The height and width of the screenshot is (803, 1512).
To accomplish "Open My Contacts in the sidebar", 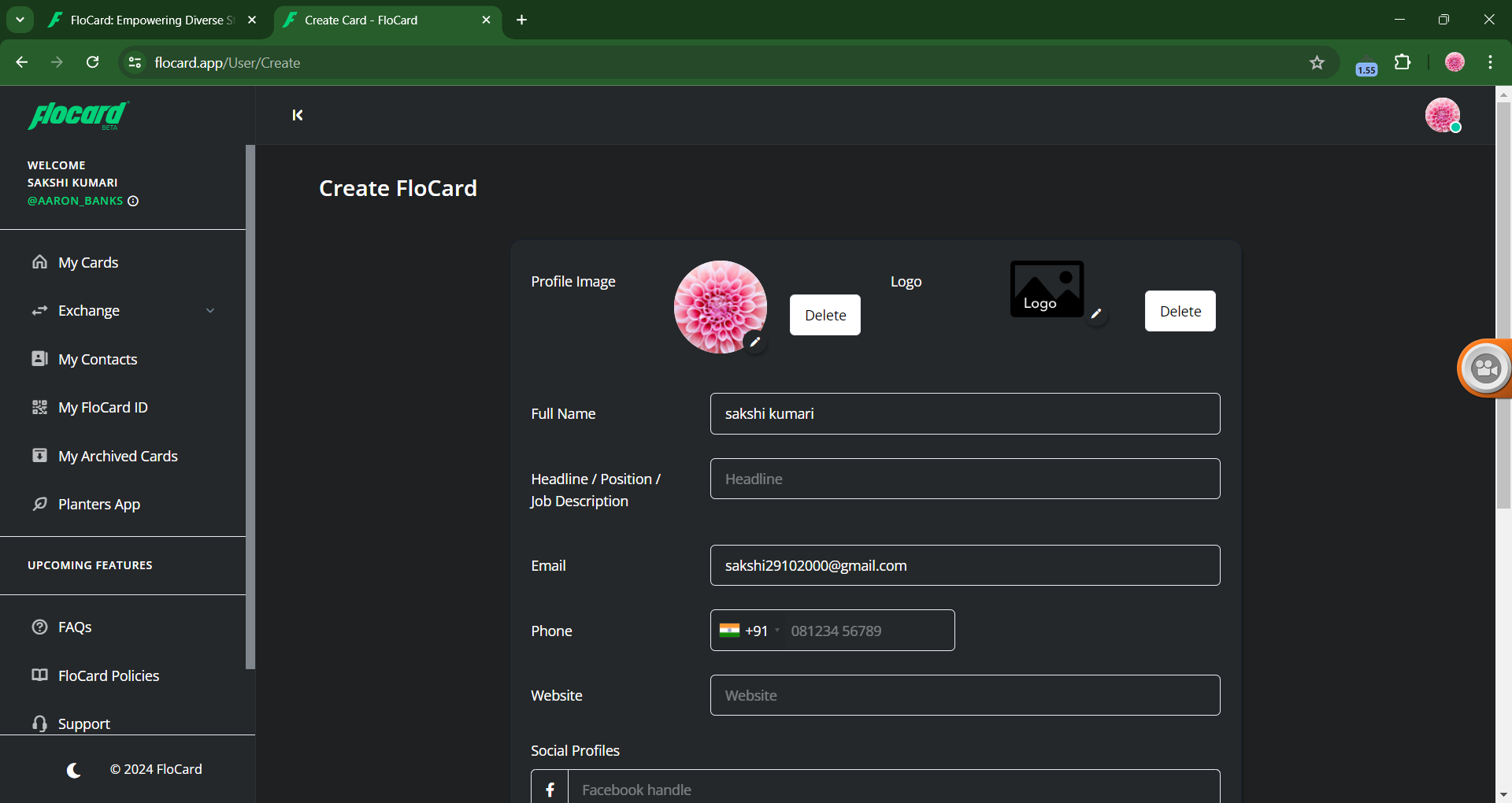I will (98, 360).
